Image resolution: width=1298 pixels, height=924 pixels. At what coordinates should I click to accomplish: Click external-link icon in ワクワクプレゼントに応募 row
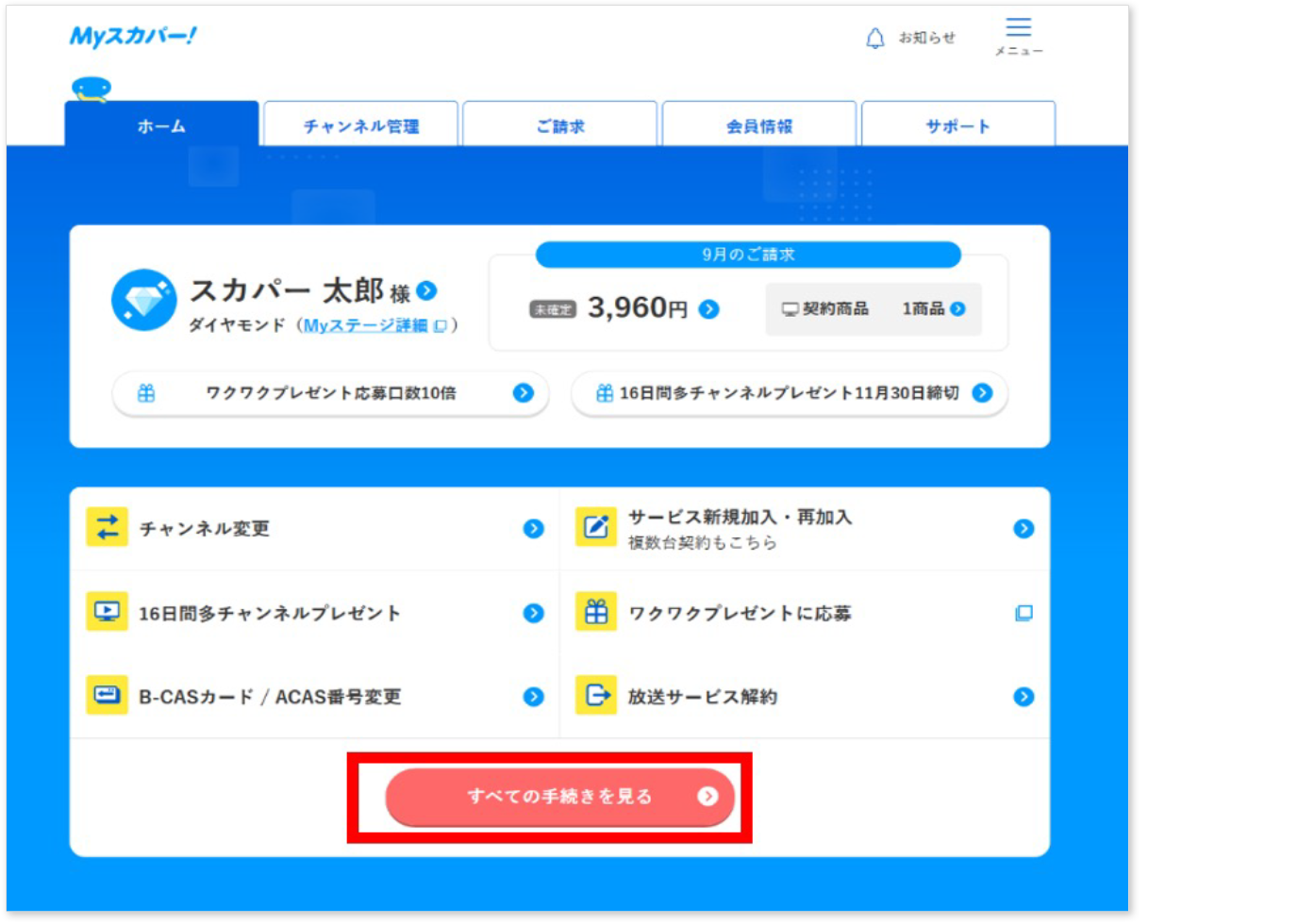click(x=1023, y=613)
